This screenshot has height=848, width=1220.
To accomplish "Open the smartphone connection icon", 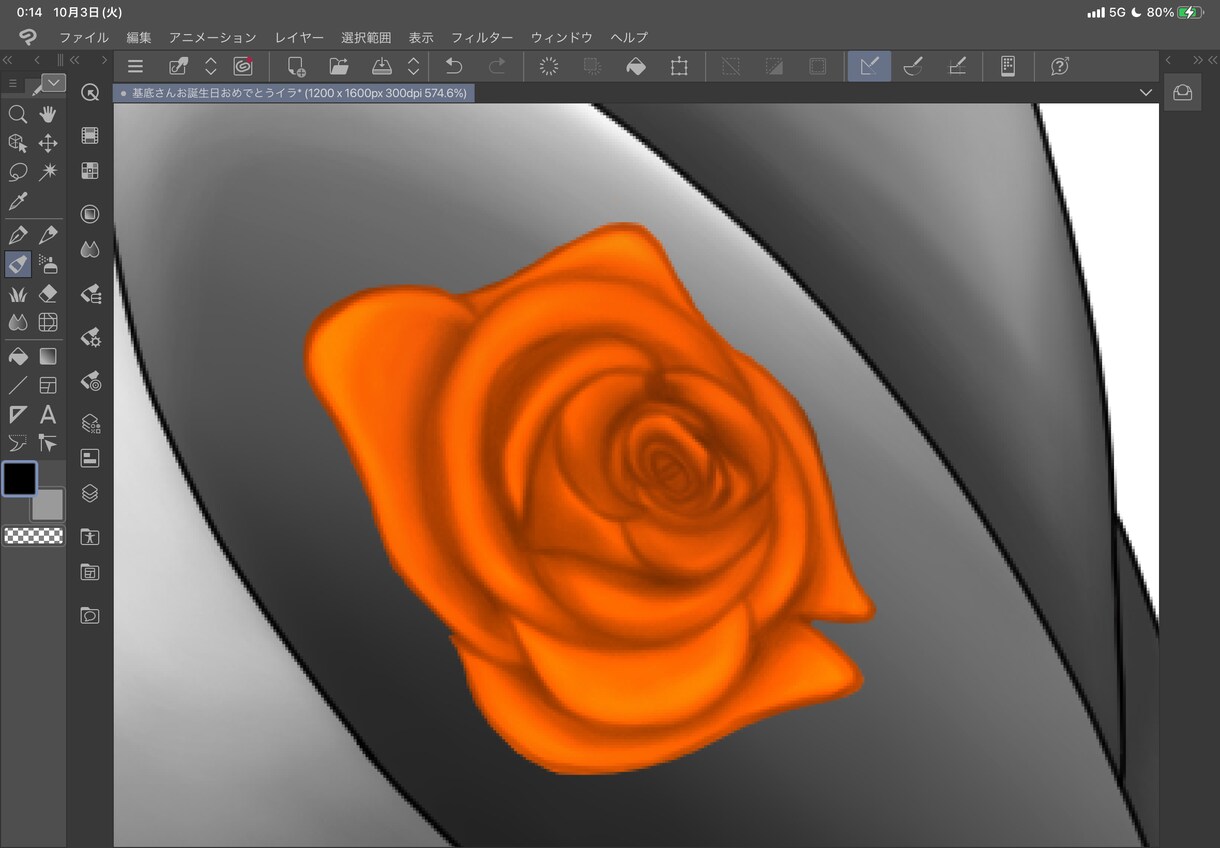I will 1008,66.
